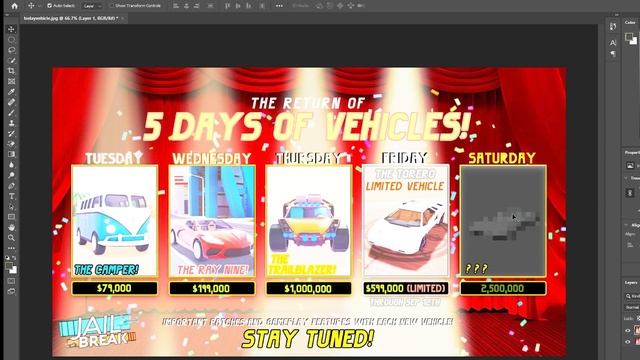Click the background color swatch in toolbar
This screenshot has width=640, height=360.
tap(14, 271)
